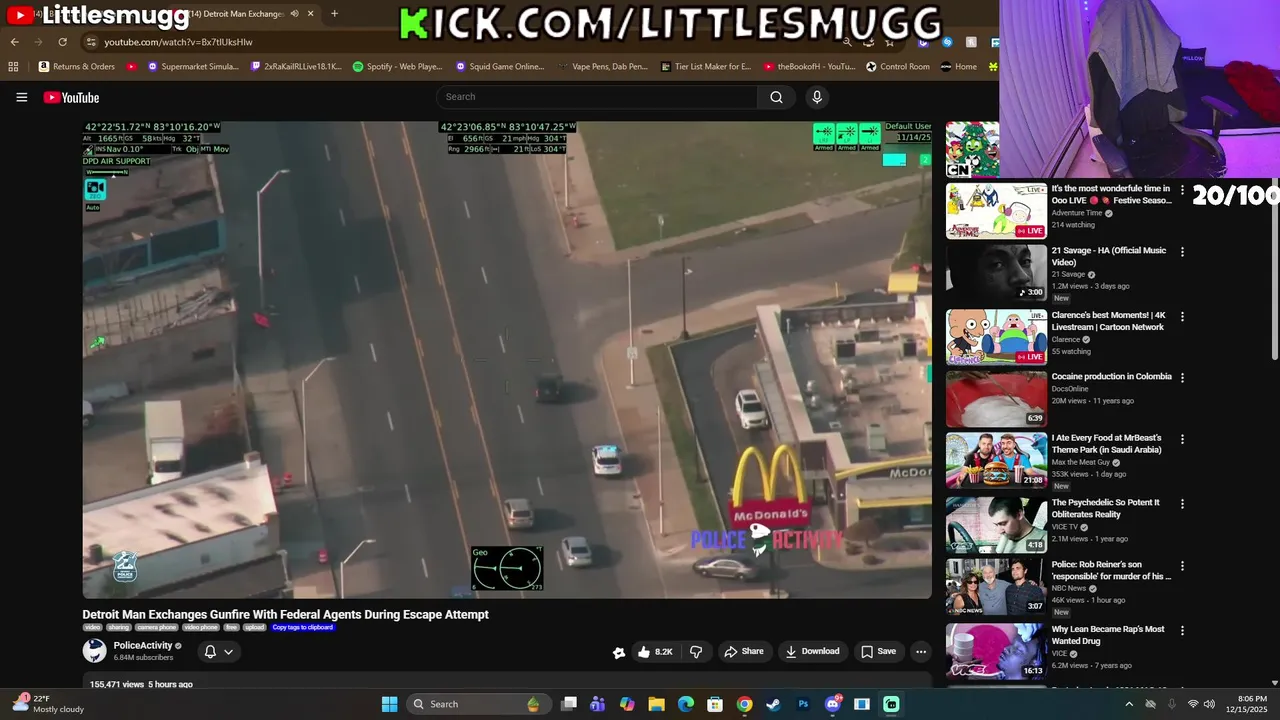Open the YouTube hamburger guide menu
The width and height of the screenshot is (1280, 720).
pyautogui.click(x=21, y=97)
